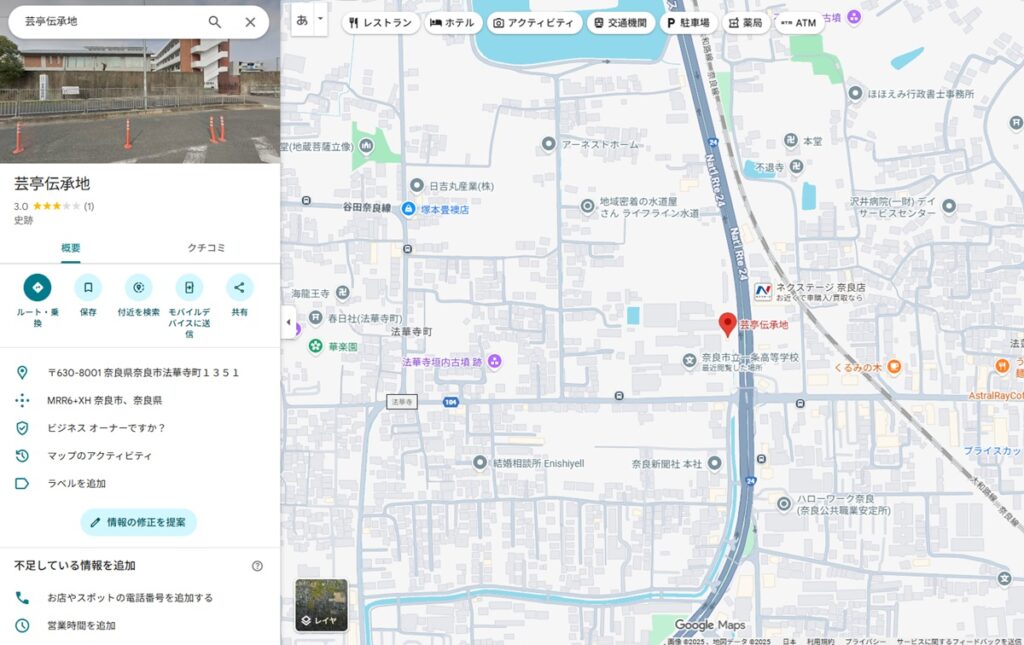1024x645 pixels.
Task: Filter map by レストラン chip
Action: [x=380, y=23]
